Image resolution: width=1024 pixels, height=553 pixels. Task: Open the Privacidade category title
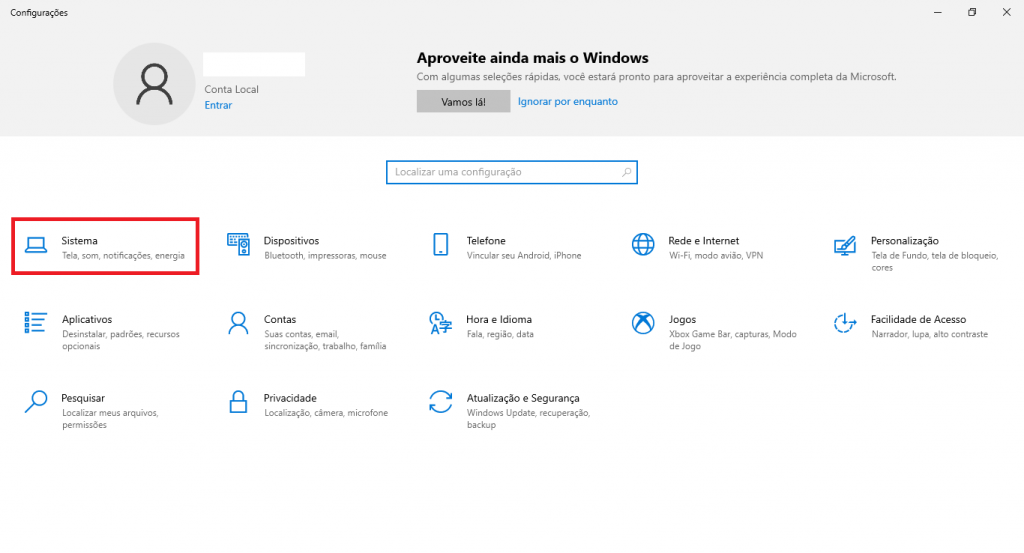290,398
